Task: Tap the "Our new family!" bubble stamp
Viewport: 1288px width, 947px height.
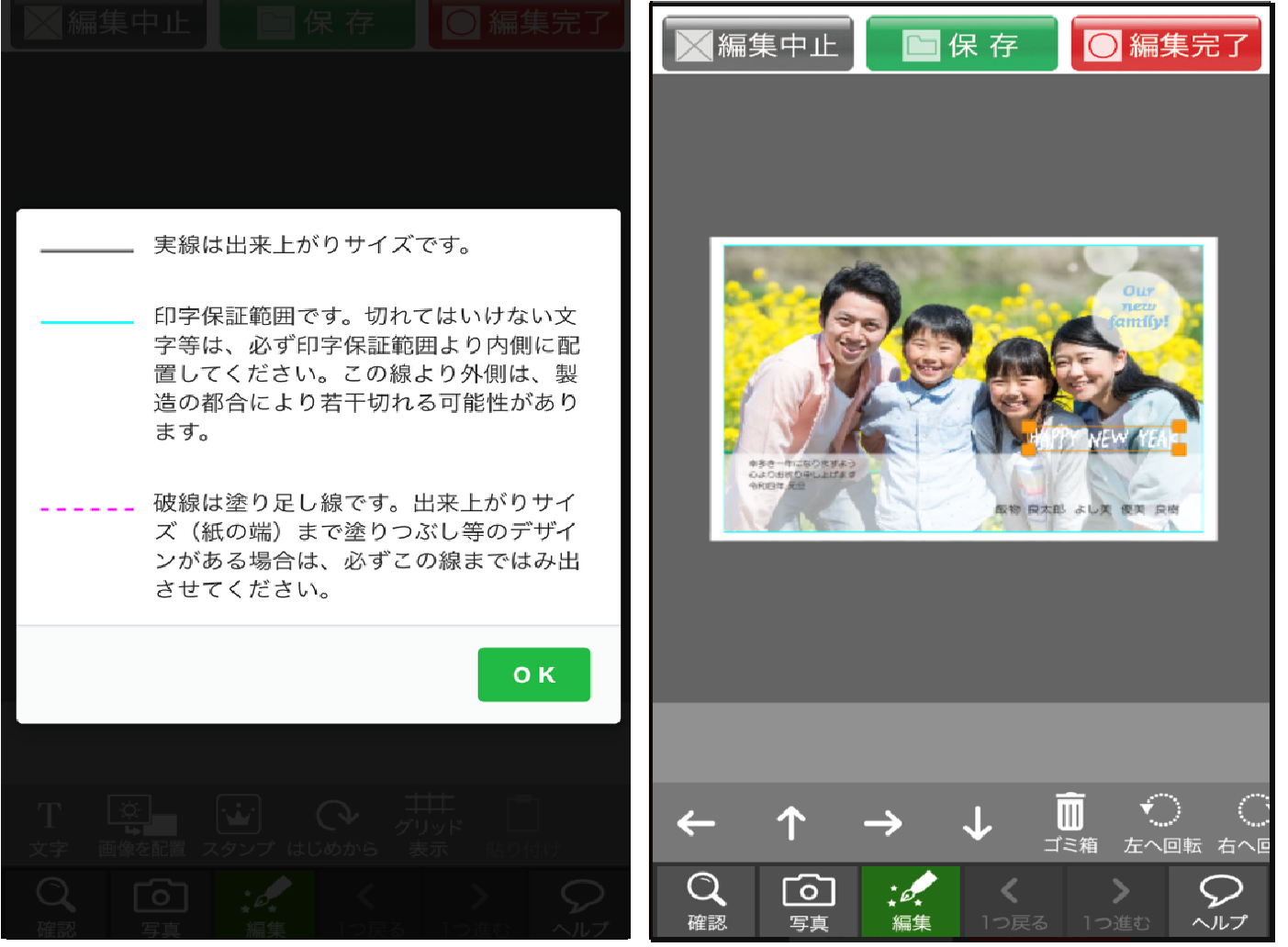Action: click(x=1137, y=307)
